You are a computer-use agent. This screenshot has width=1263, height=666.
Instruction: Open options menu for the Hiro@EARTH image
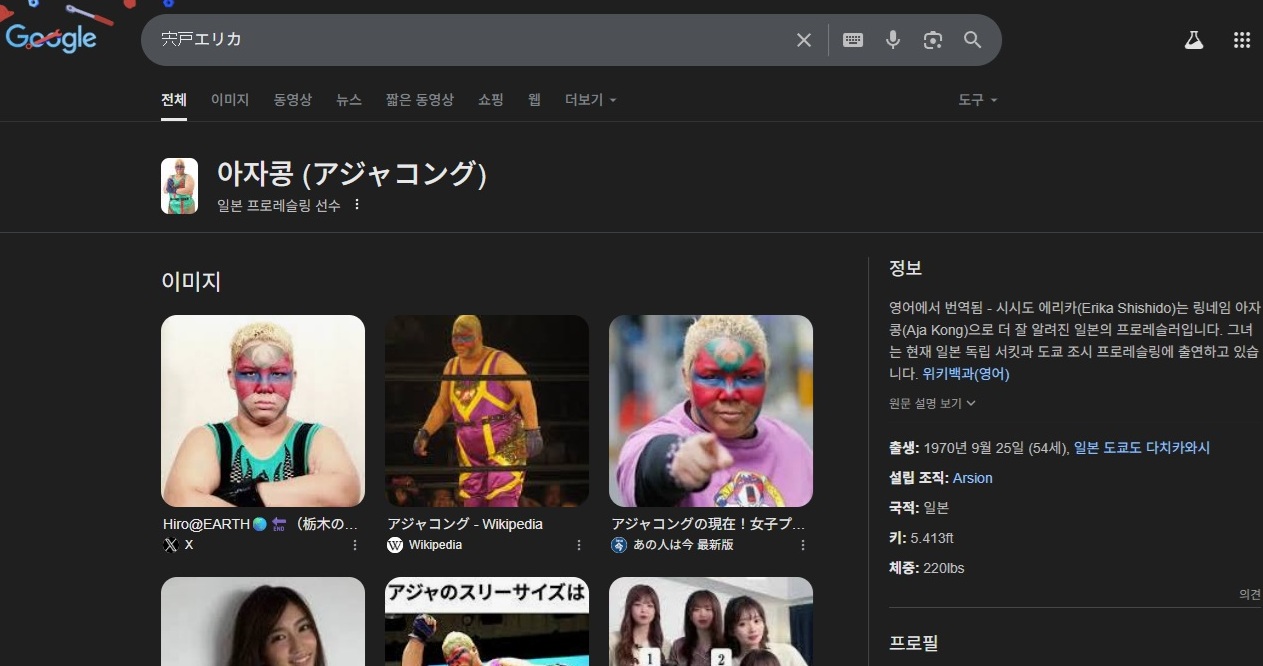coord(355,545)
